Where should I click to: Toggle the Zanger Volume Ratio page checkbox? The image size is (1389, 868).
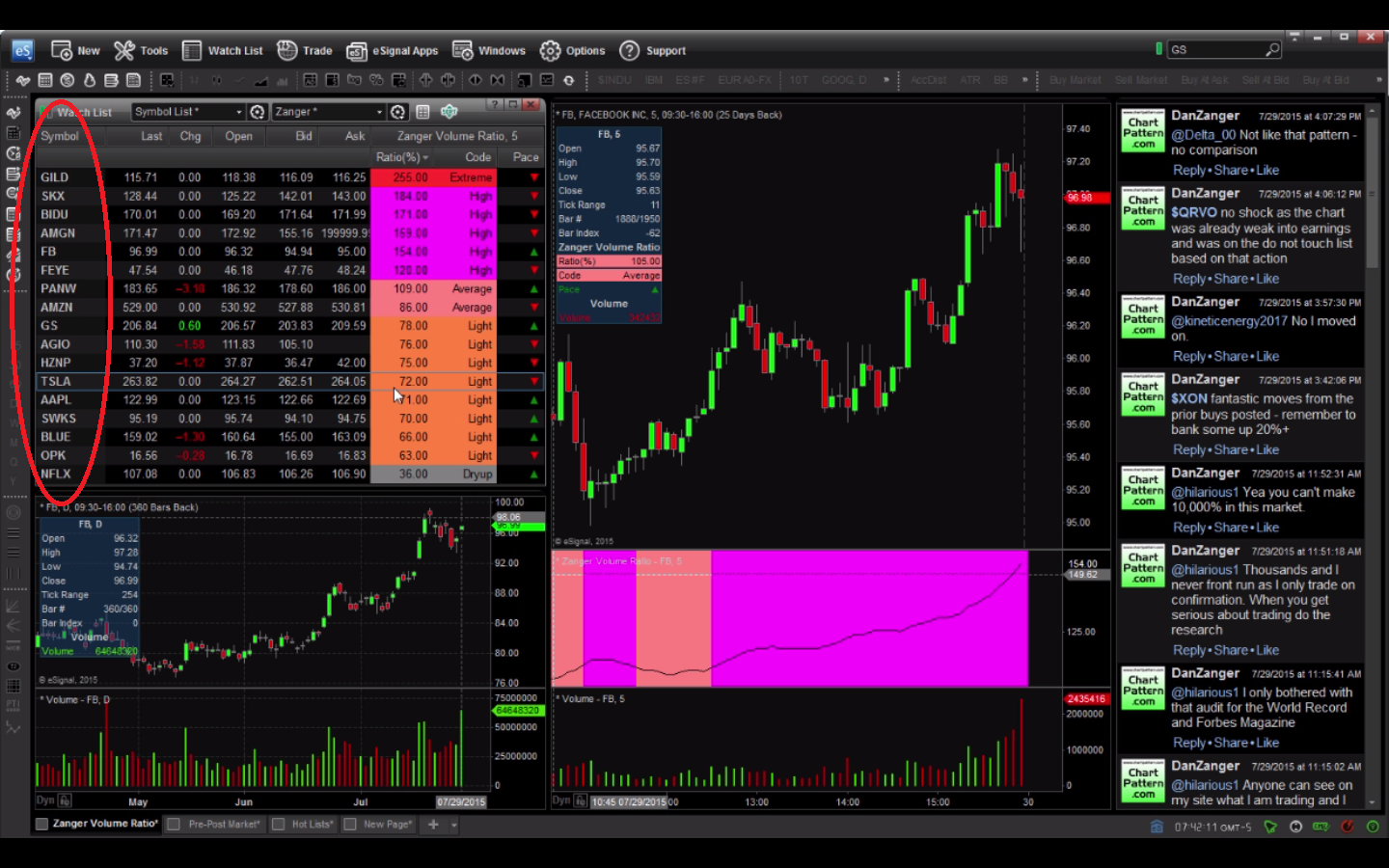coord(41,824)
